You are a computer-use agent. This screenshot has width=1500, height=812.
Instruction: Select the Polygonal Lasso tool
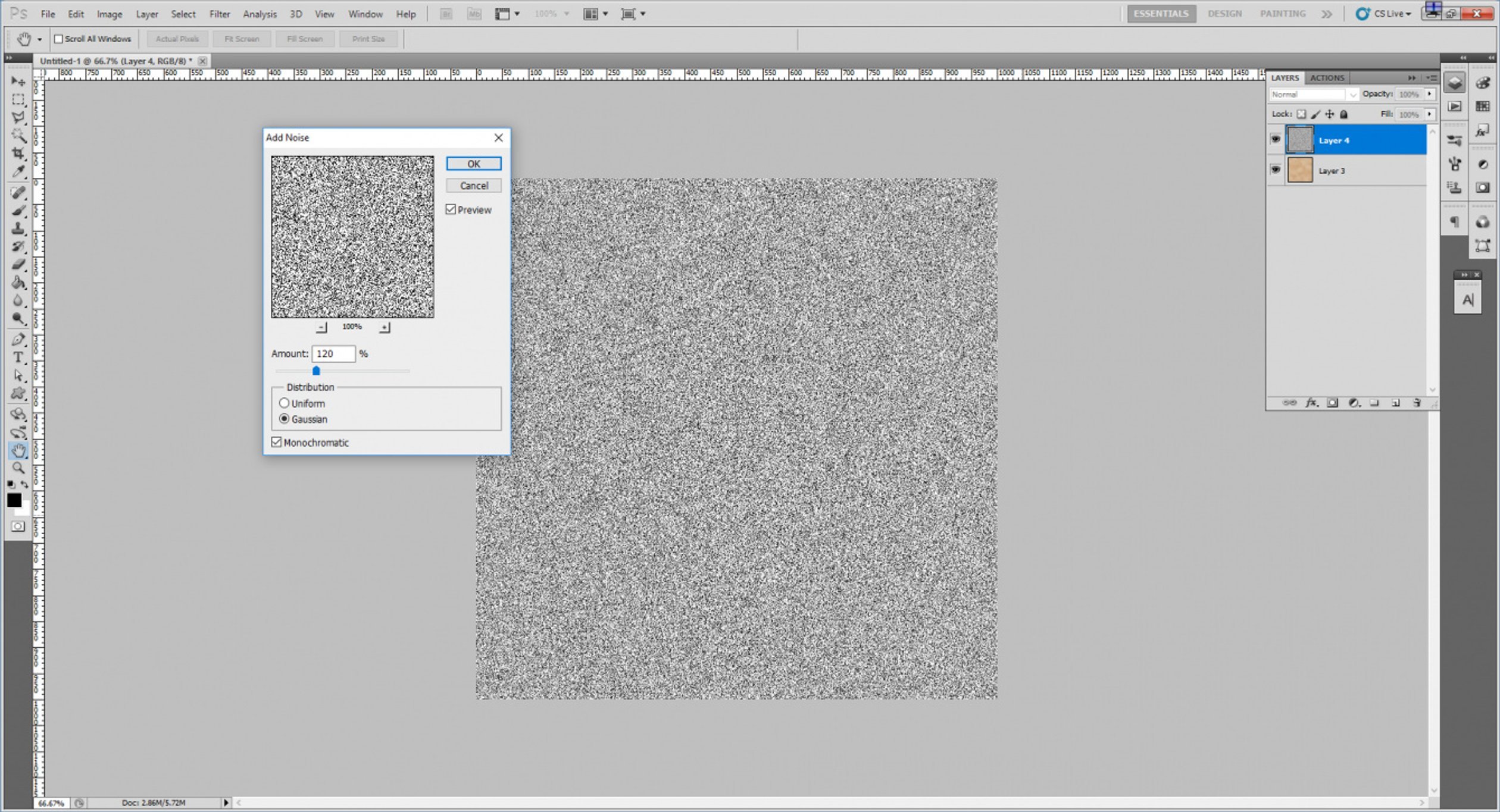[x=18, y=117]
